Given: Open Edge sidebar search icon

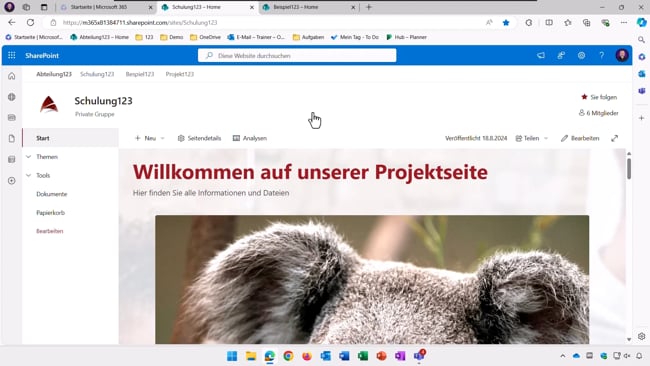Looking at the screenshot, I should (641, 40).
